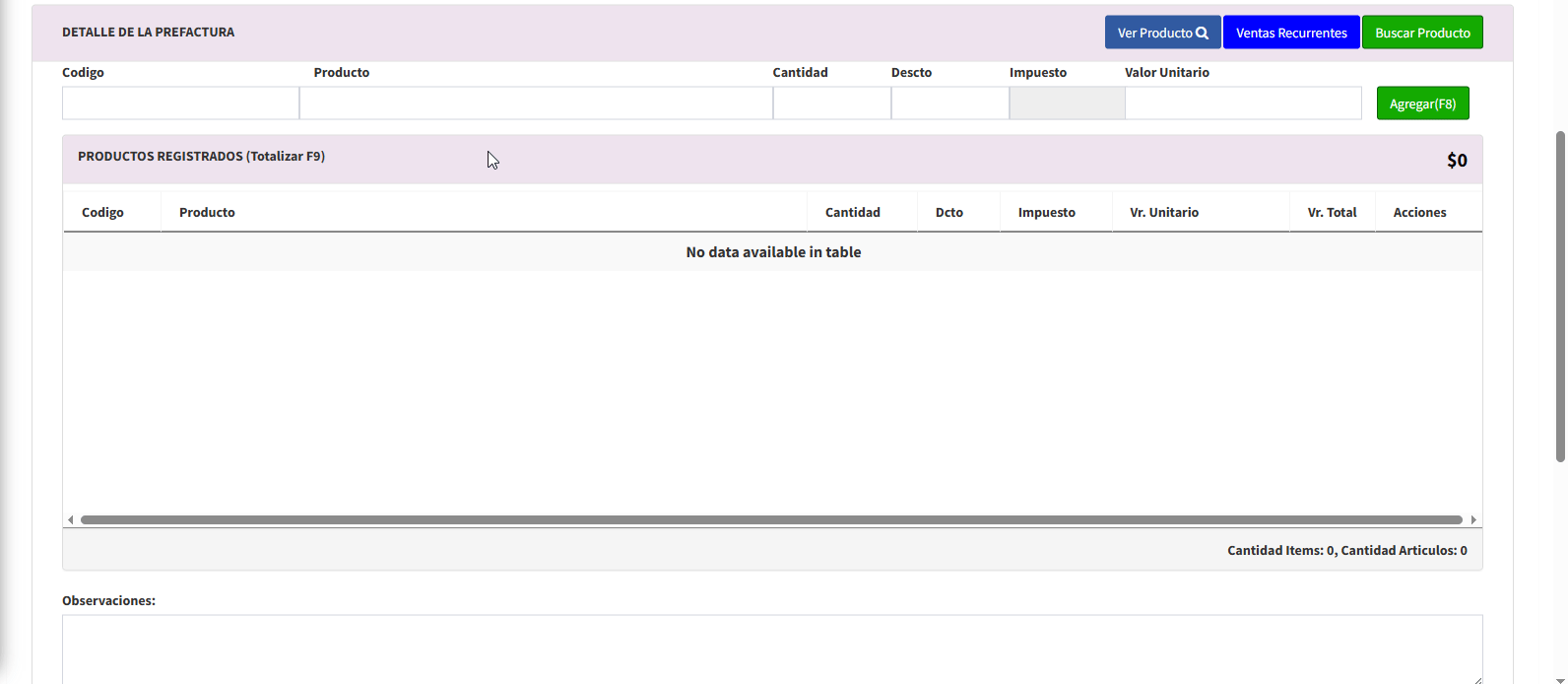Sort table by Codigo column header
The image size is (1568, 684).
(103, 212)
